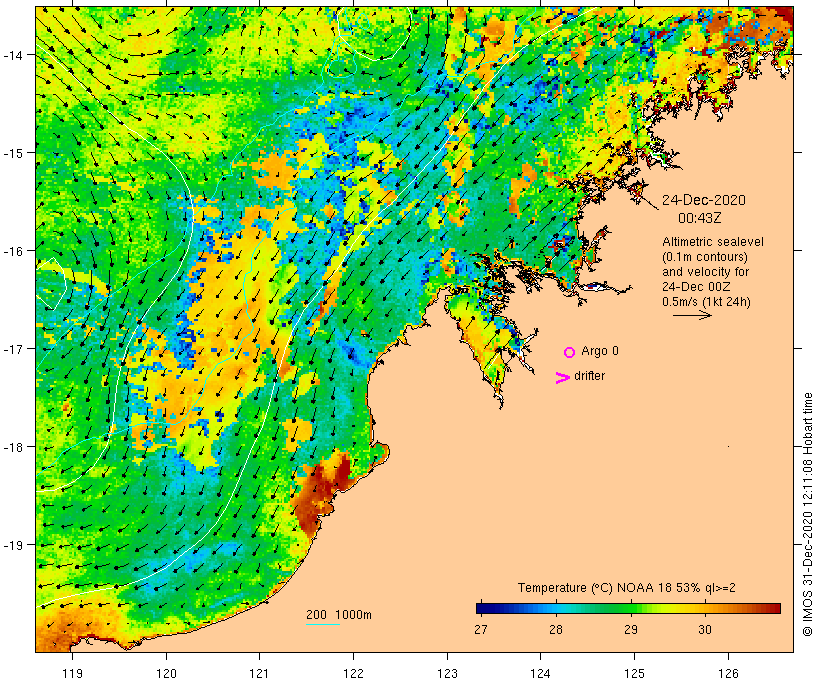Click the '24-Dec 00Z' text line
The width and height of the screenshot is (820, 680).
696,287
